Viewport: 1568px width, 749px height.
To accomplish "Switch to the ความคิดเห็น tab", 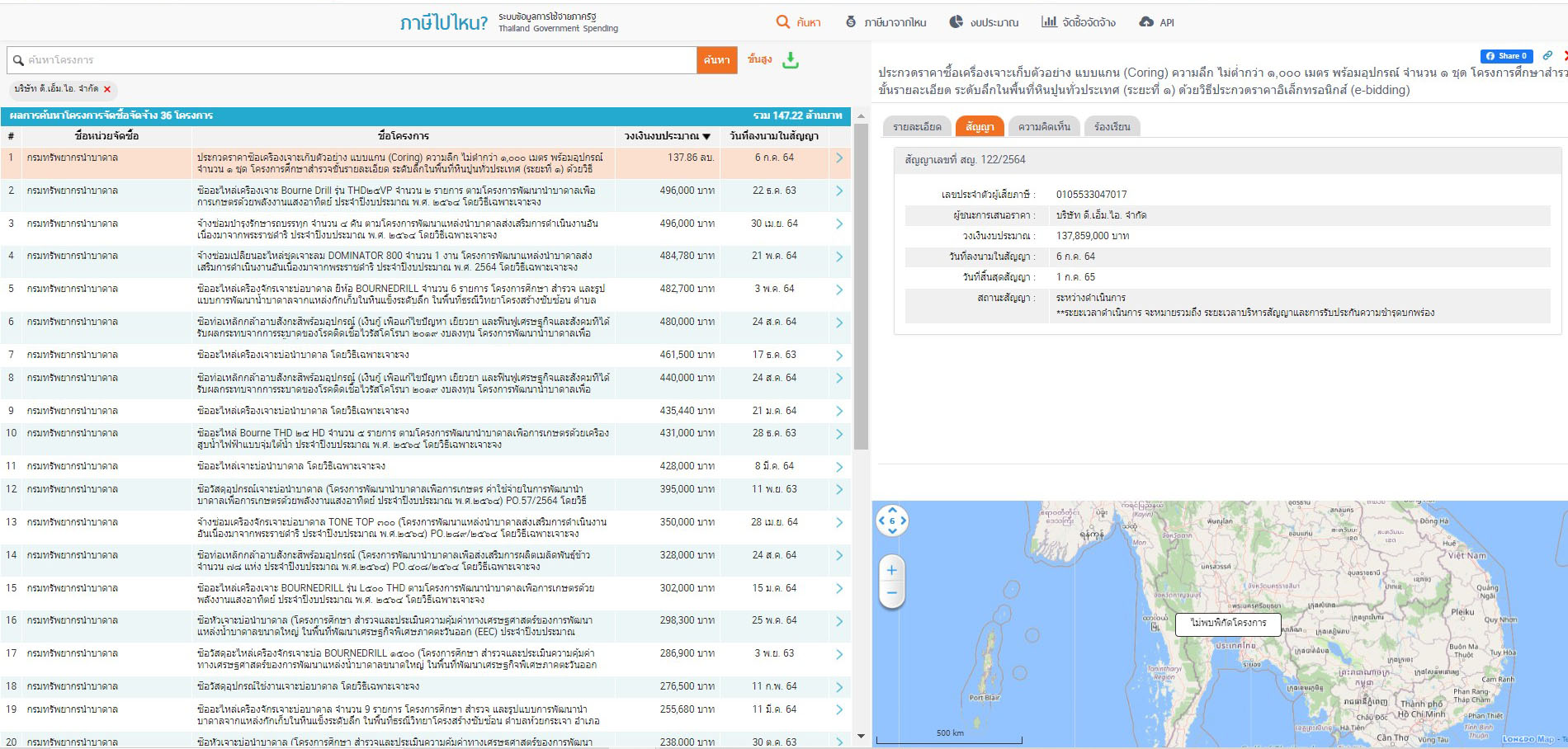I will [x=1044, y=126].
